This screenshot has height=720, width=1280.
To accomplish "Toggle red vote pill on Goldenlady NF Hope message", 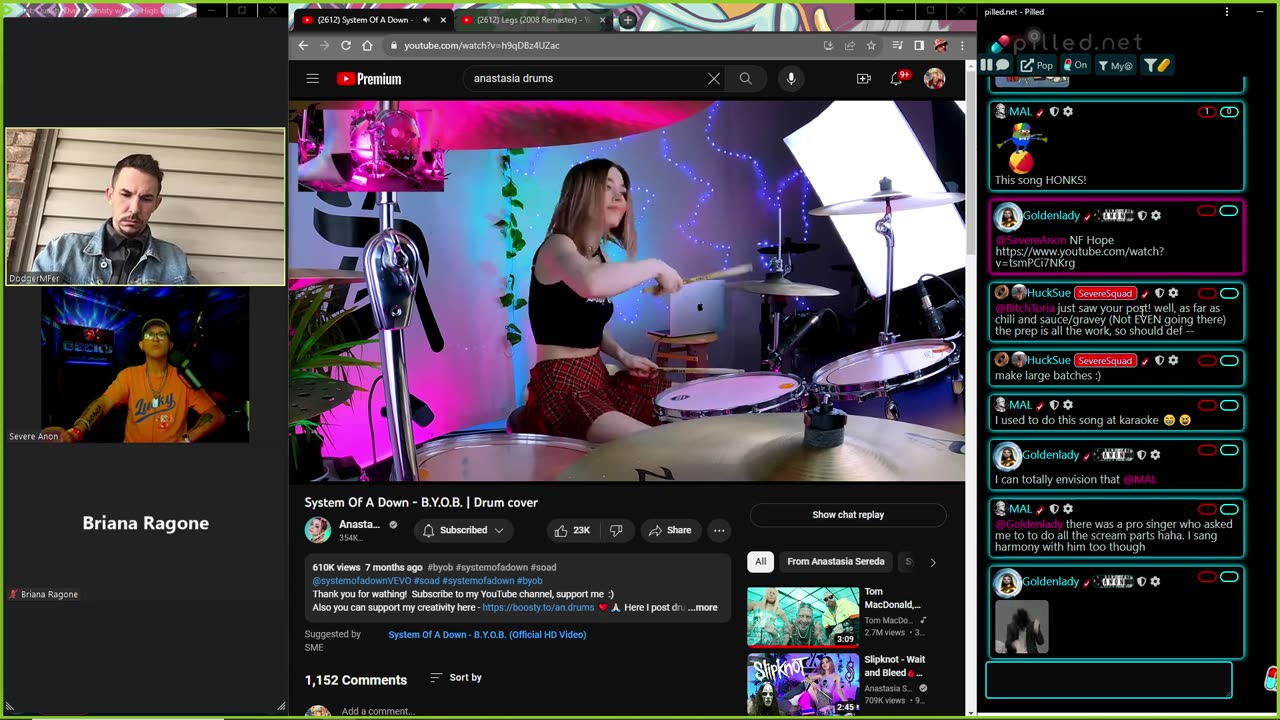I will (x=1207, y=211).
